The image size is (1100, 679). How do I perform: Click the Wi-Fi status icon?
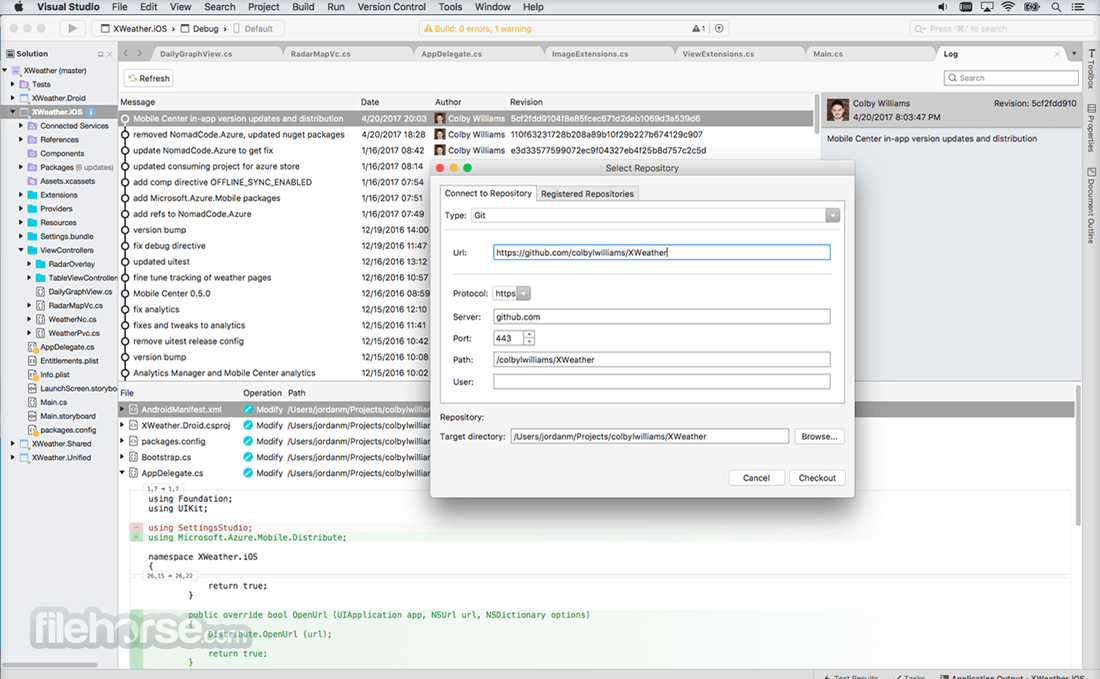1008,7
